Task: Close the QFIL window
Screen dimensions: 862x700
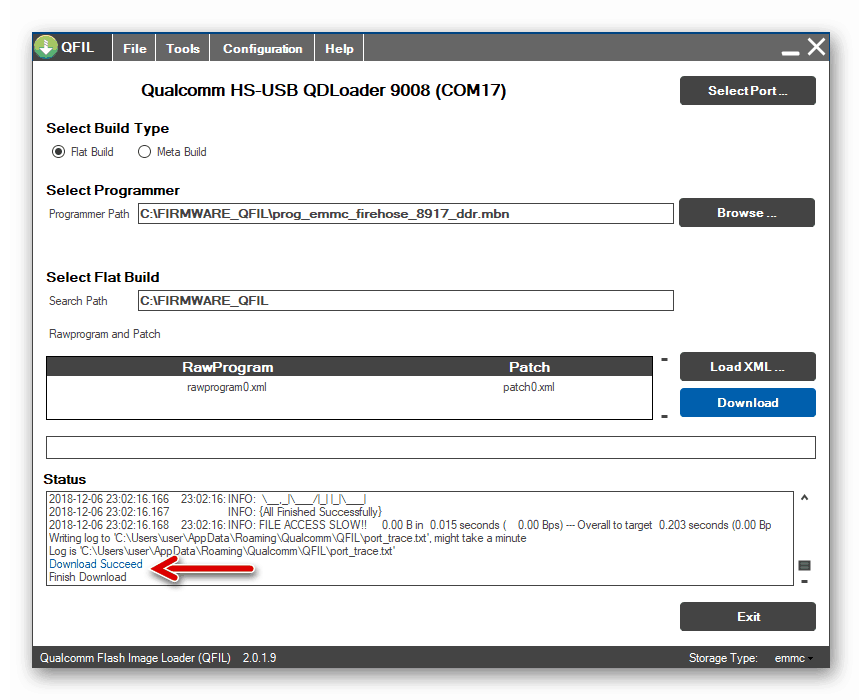Action: coord(816,47)
